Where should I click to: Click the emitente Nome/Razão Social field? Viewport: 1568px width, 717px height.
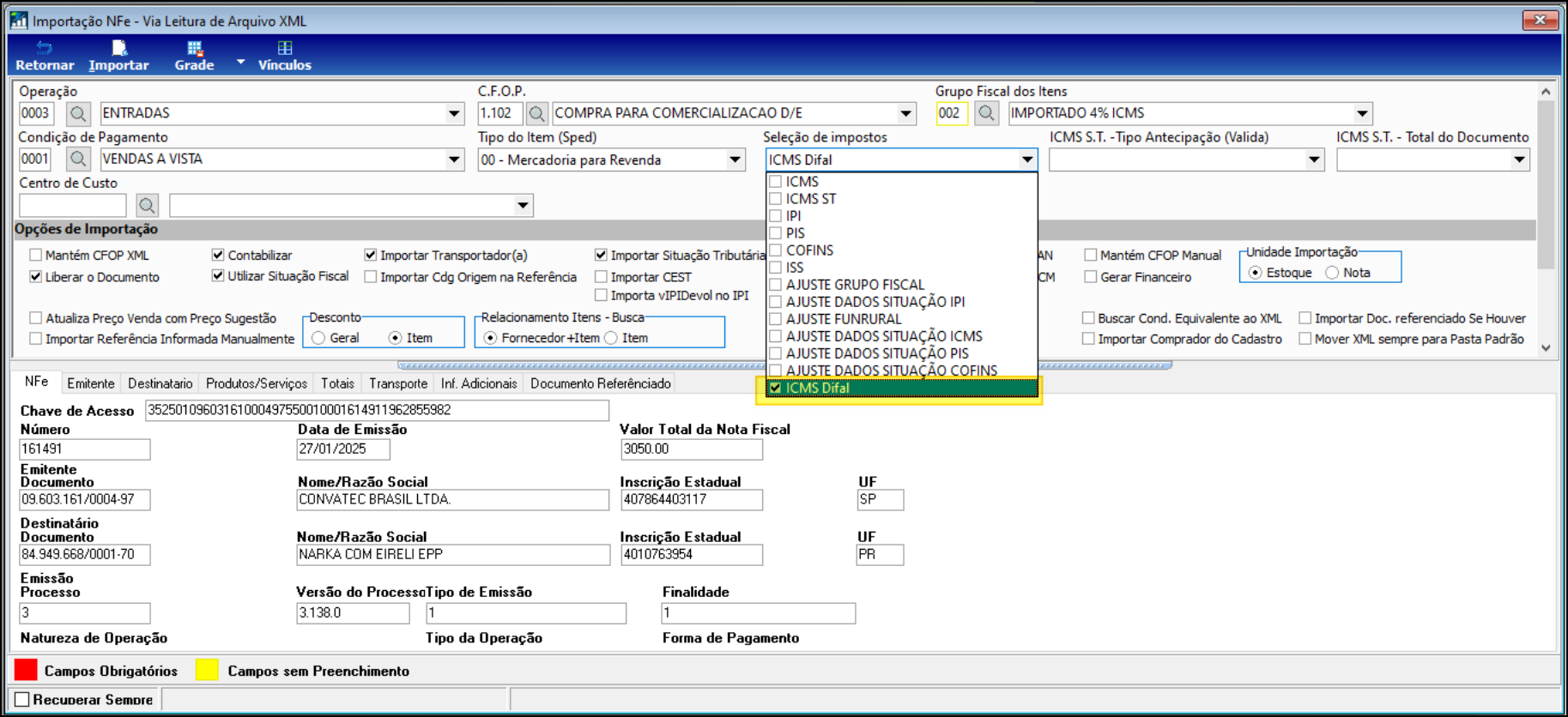click(x=453, y=499)
